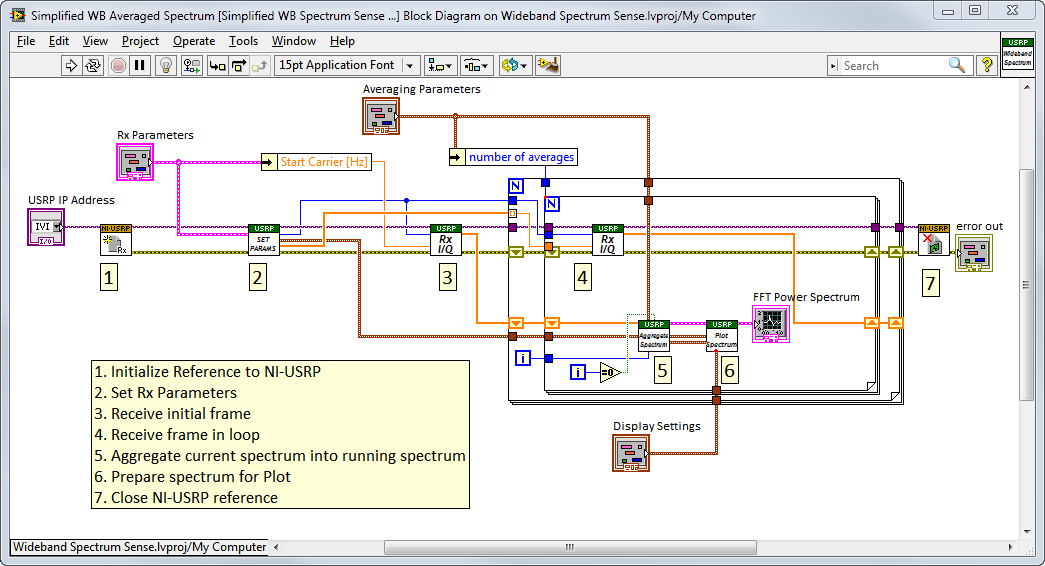The width and height of the screenshot is (1045, 566).
Task: Open the Tools menu
Action: pyautogui.click(x=243, y=41)
